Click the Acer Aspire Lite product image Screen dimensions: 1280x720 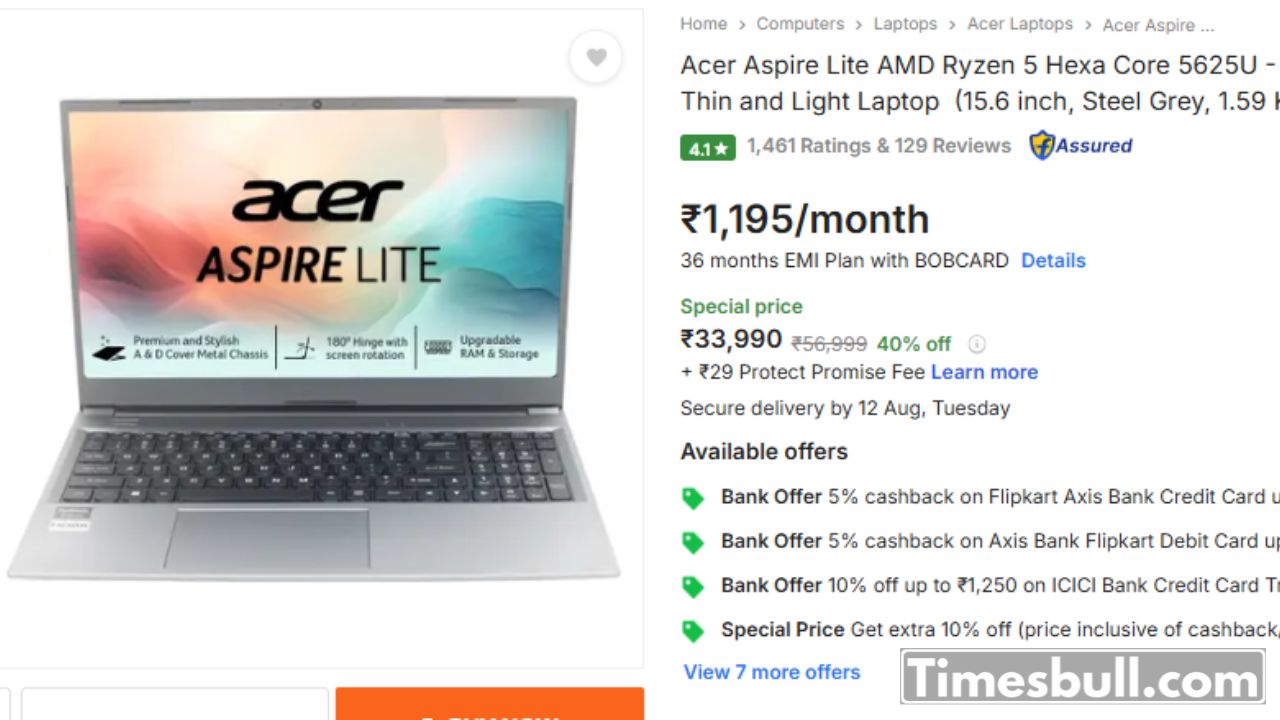point(316,340)
